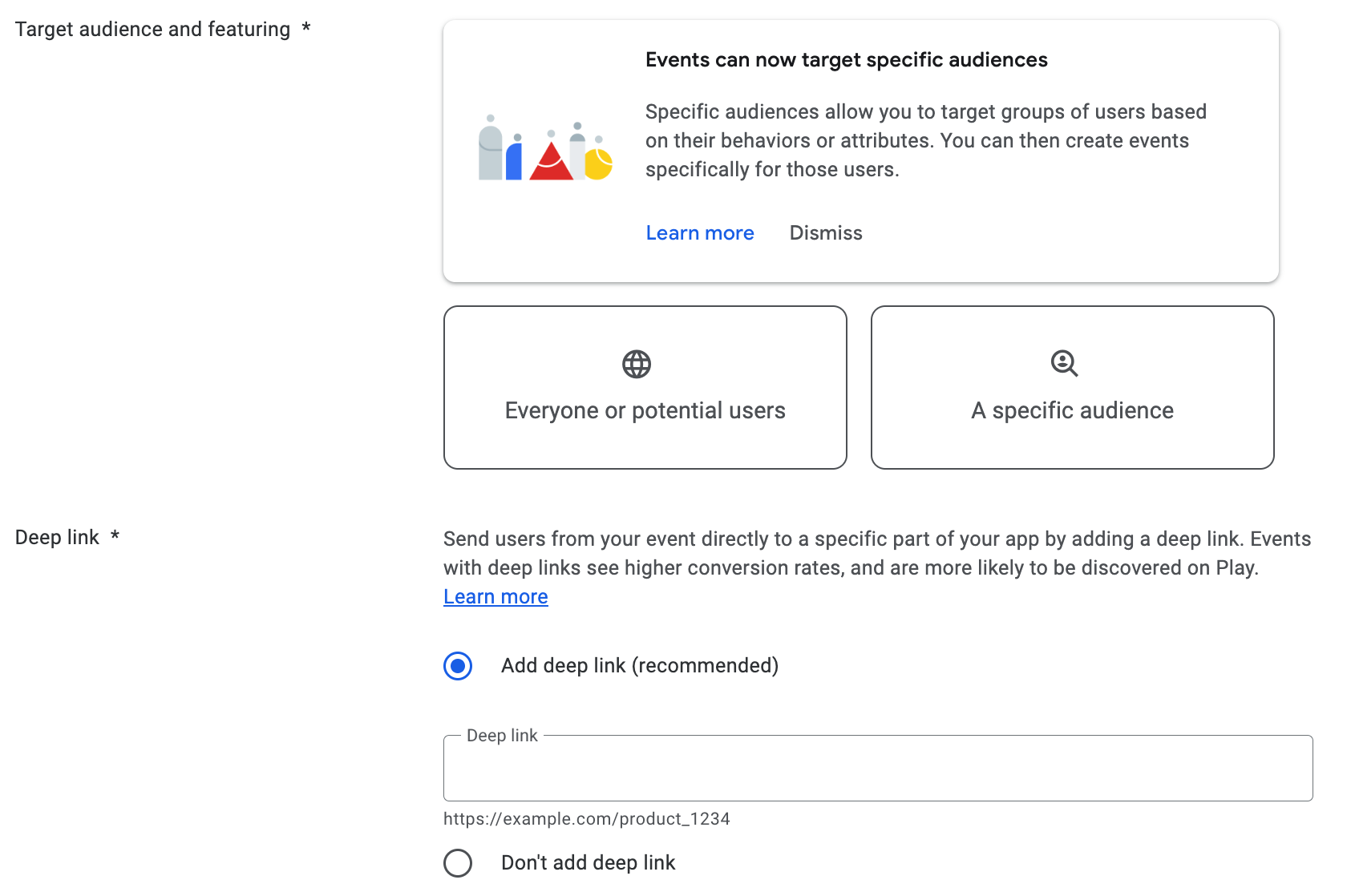Click the 'Target audience and featuring' section label
The image size is (1347, 896).
(x=152, y=30)
